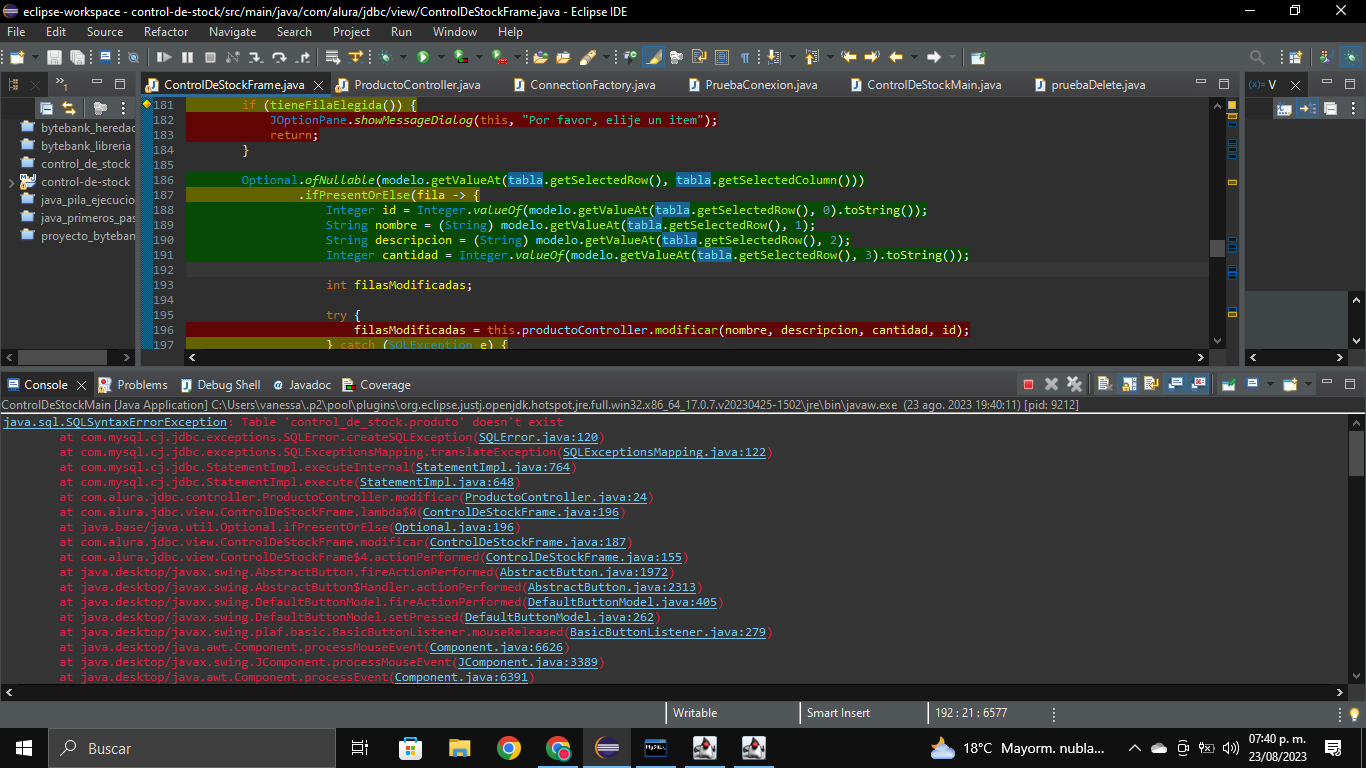This screenshot has height=768, width=1366.
Task: Close the ControlDeStockFrame.java editor tab
Action: 319,86
